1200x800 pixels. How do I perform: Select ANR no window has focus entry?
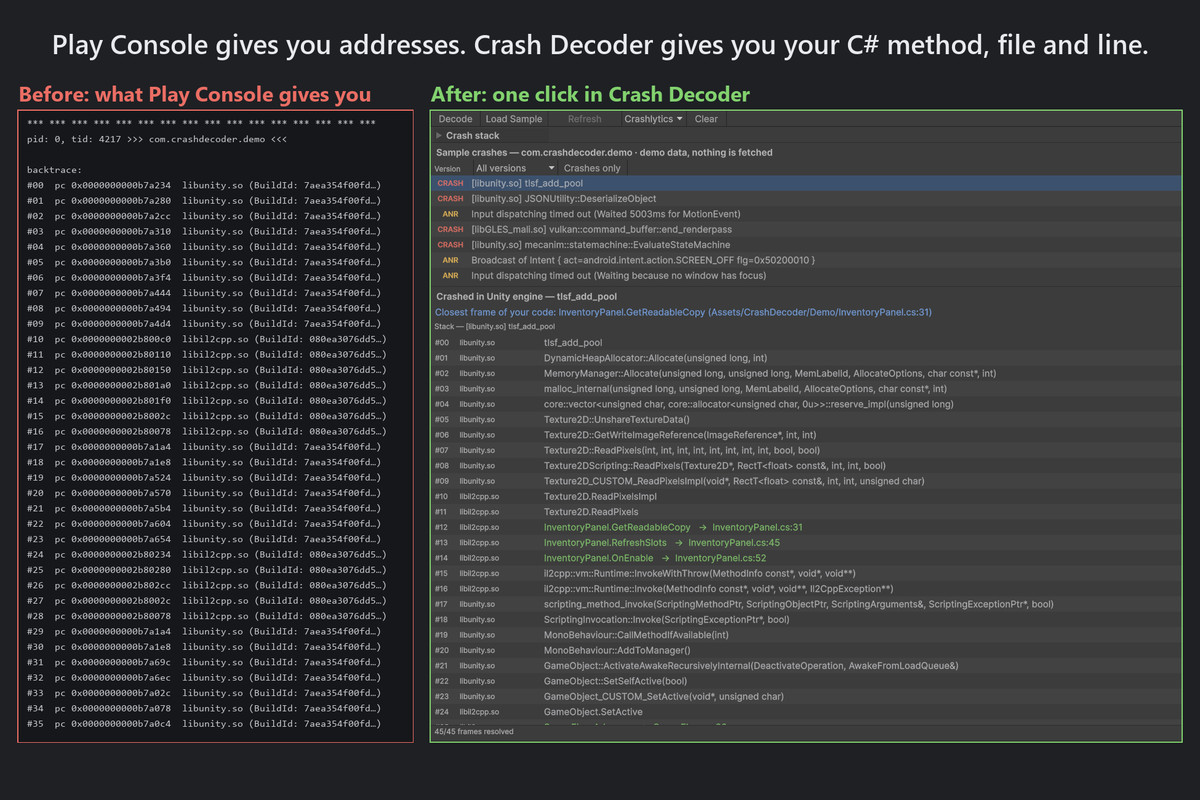click(x=807, y=275)
